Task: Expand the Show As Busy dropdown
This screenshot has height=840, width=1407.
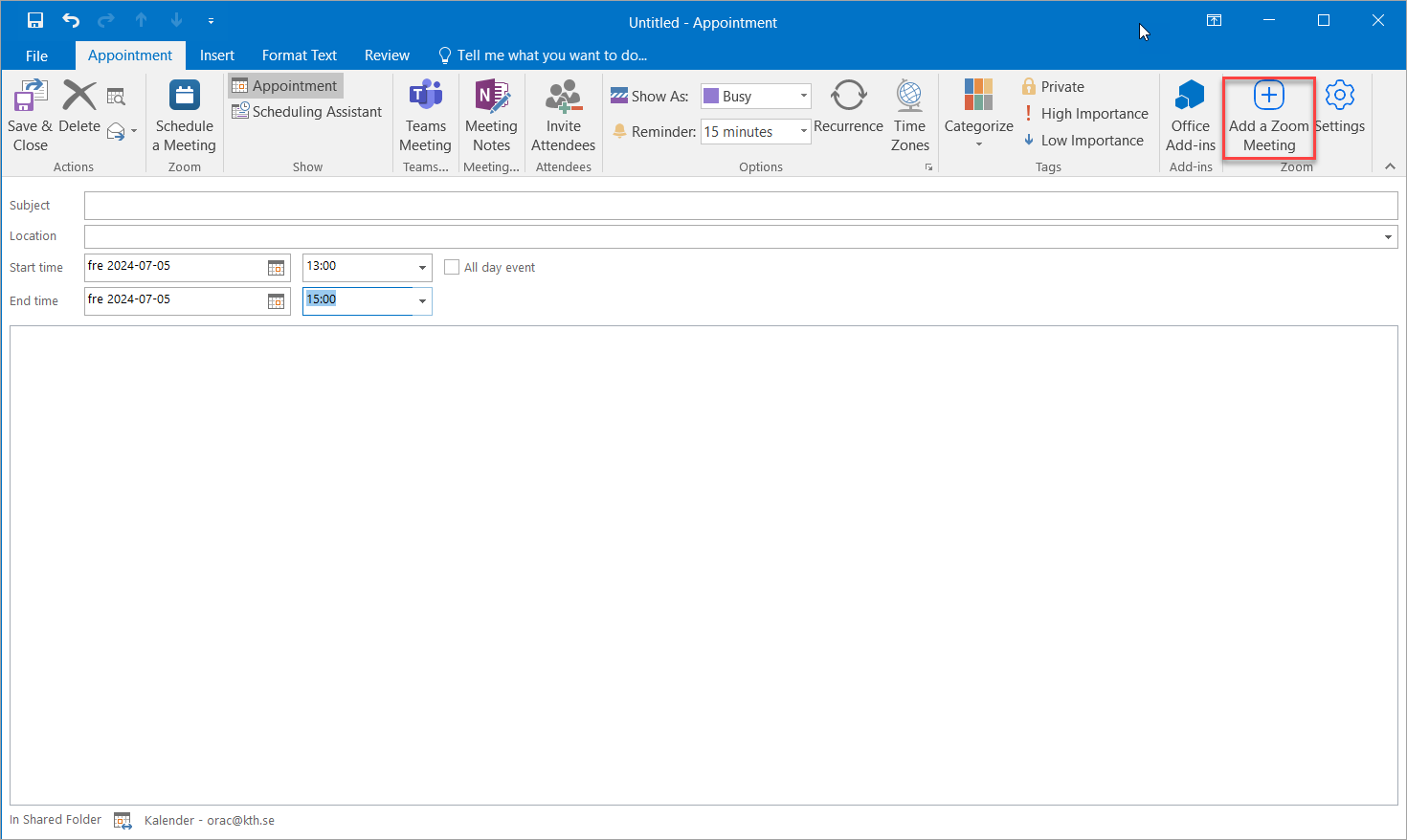Action: [x=803, y=96]
